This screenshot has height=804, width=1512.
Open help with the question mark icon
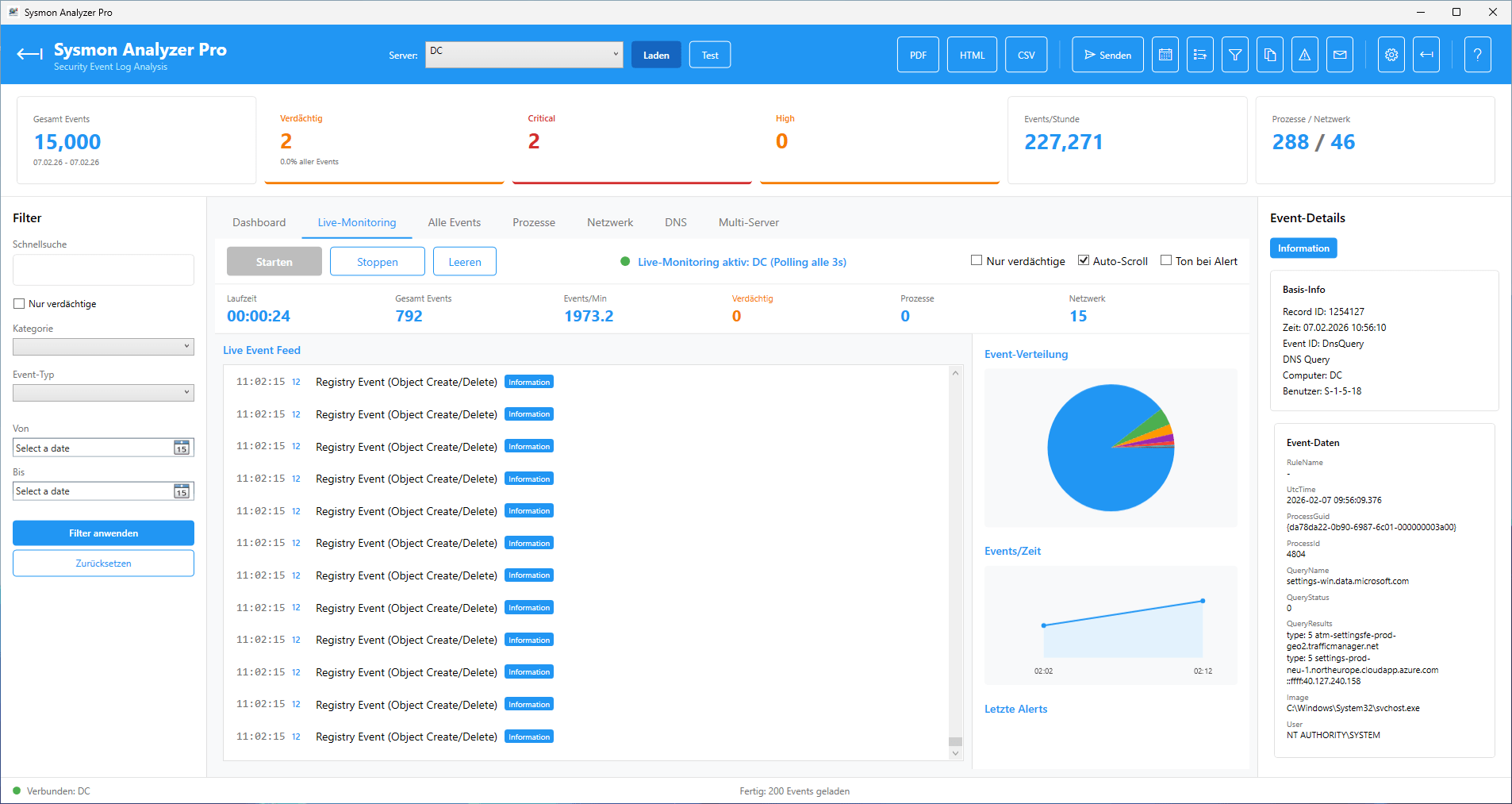[1477, 55]
